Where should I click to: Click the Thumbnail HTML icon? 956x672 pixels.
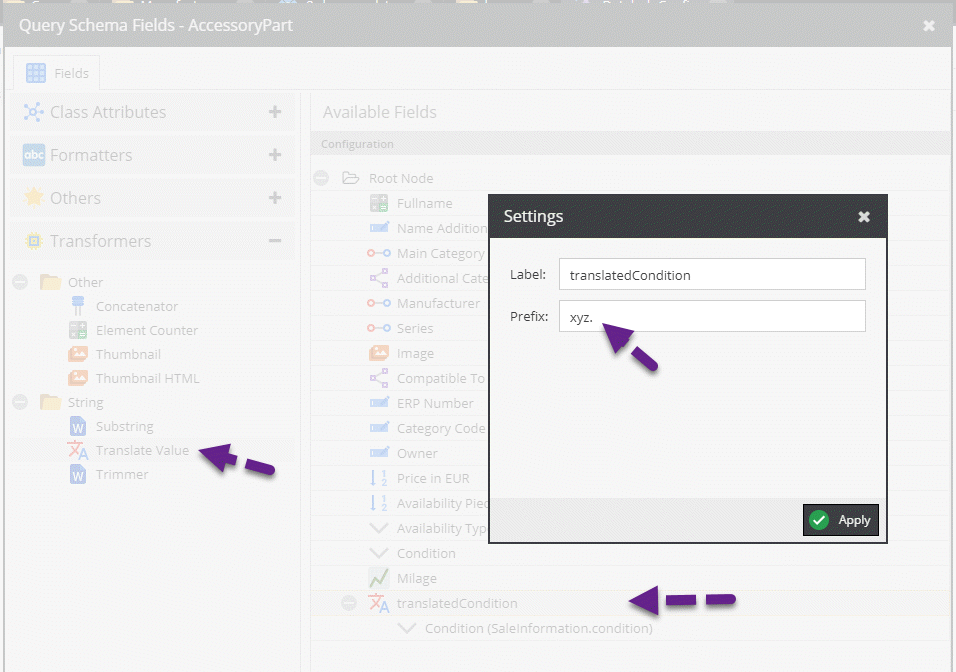[78, 378]
